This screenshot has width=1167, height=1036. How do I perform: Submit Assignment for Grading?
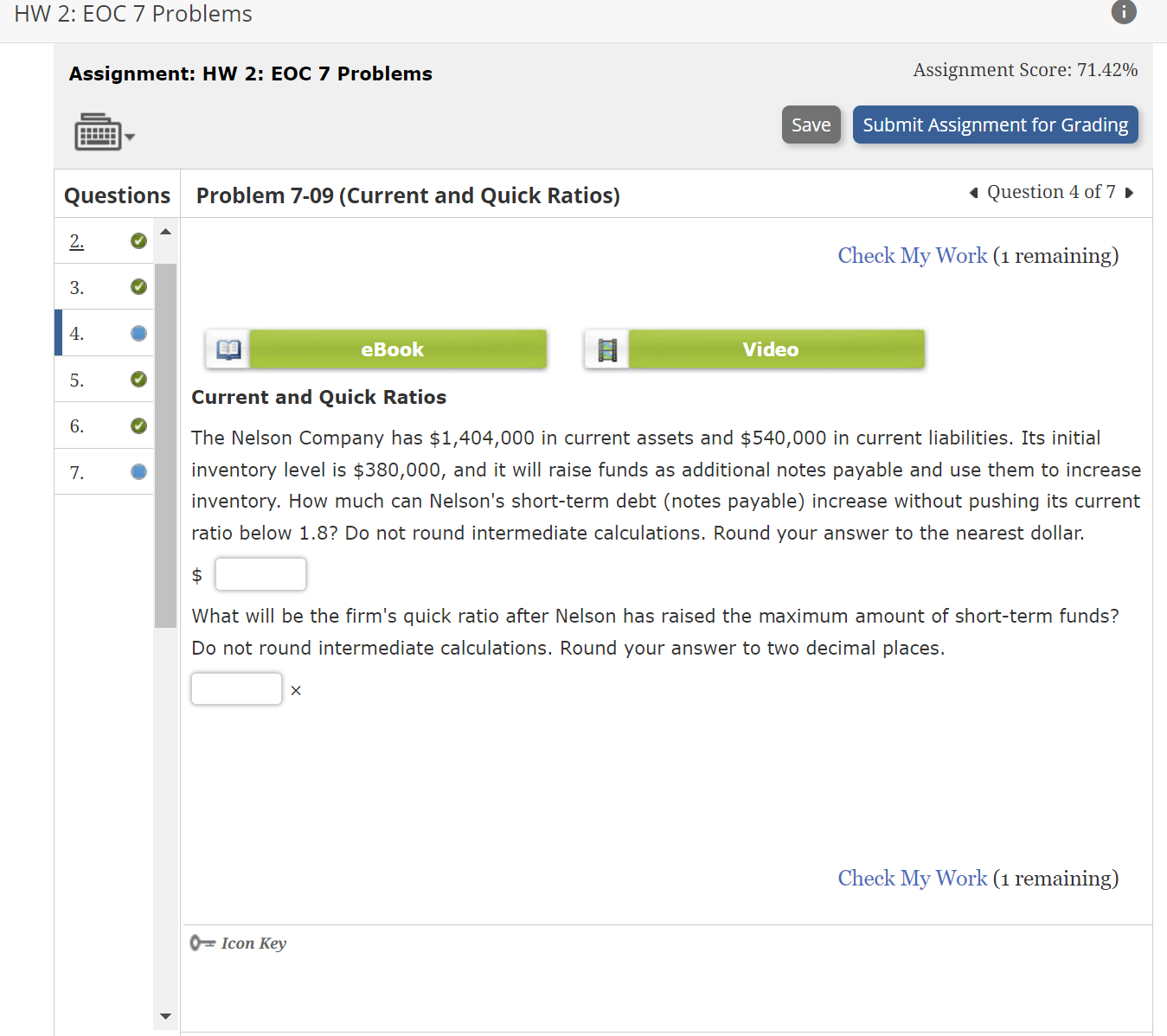(x=995, y=125)
